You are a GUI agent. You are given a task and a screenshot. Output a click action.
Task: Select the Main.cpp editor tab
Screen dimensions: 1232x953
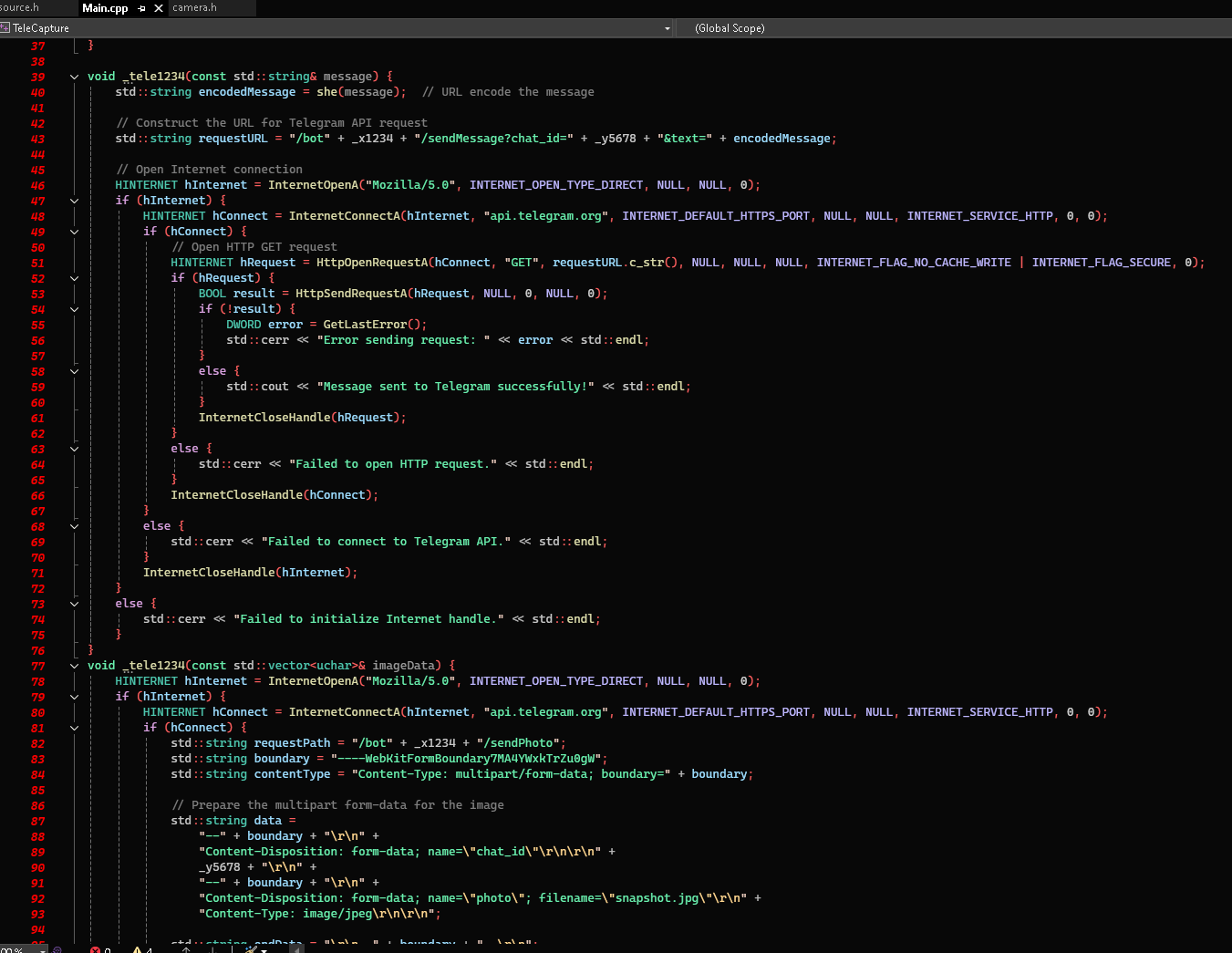(x=105, y=8)
